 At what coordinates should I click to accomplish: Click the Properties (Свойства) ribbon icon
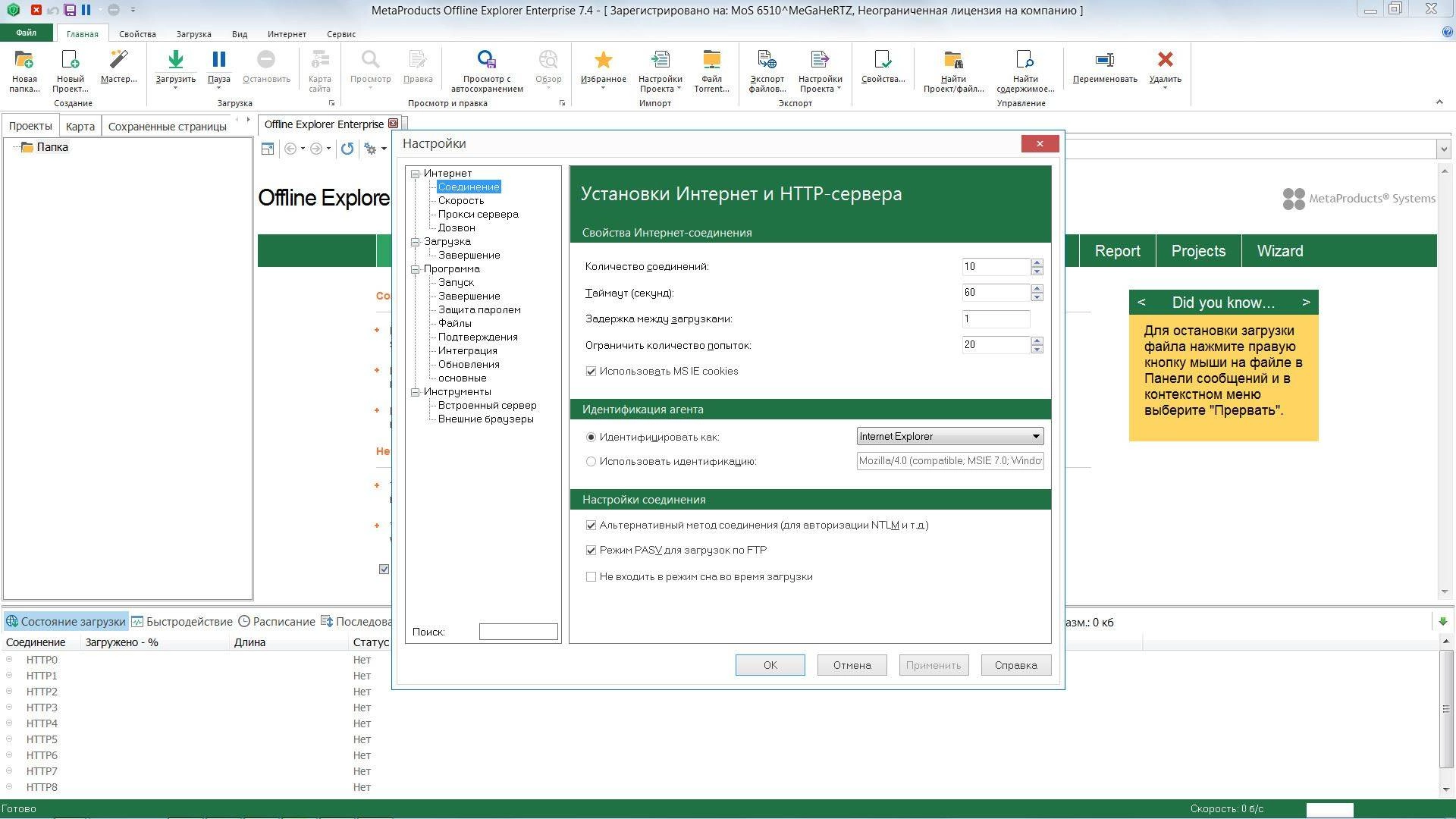[883, 60]
